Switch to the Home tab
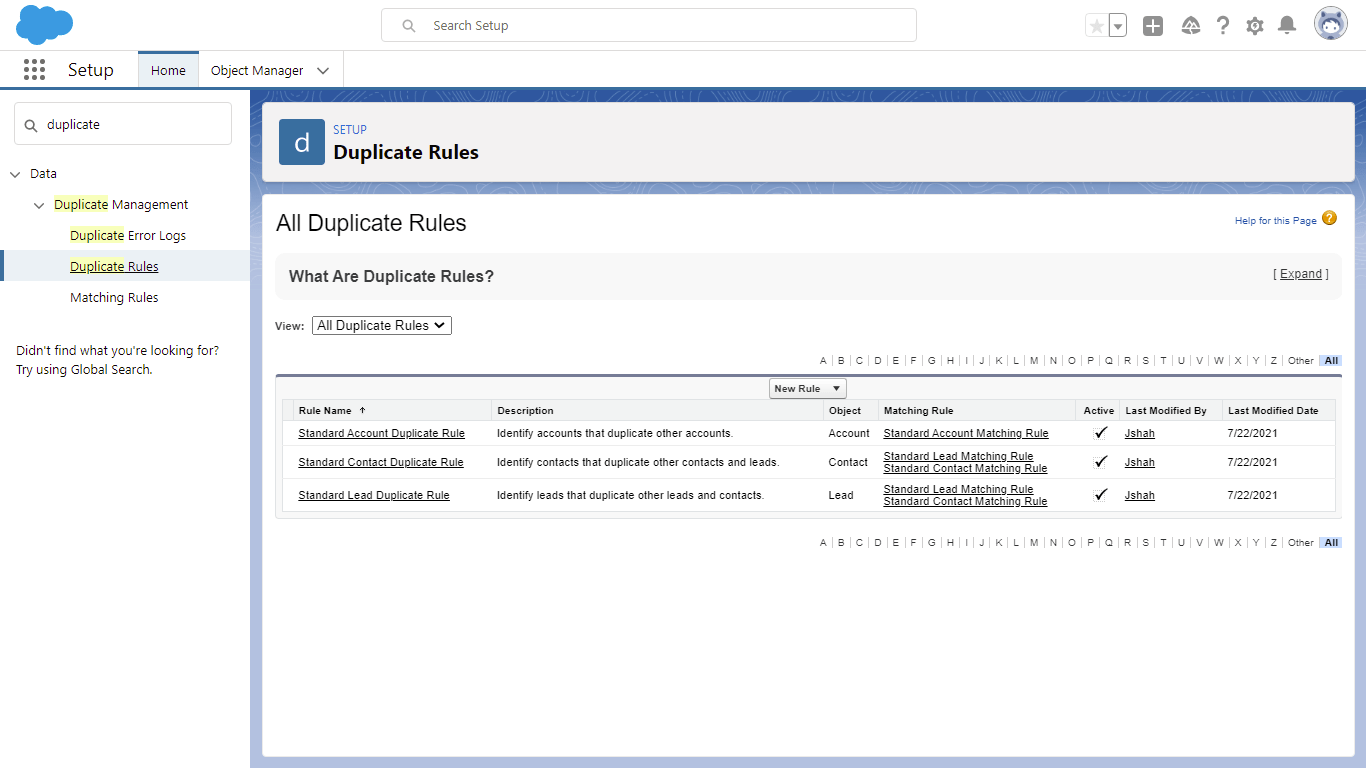The image size is (1366, 768). pos(168,70)
